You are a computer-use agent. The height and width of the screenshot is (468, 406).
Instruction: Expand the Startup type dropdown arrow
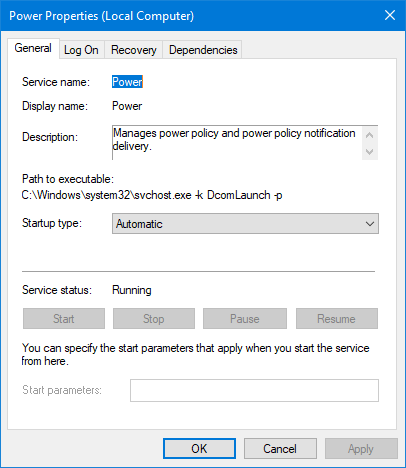370,224
